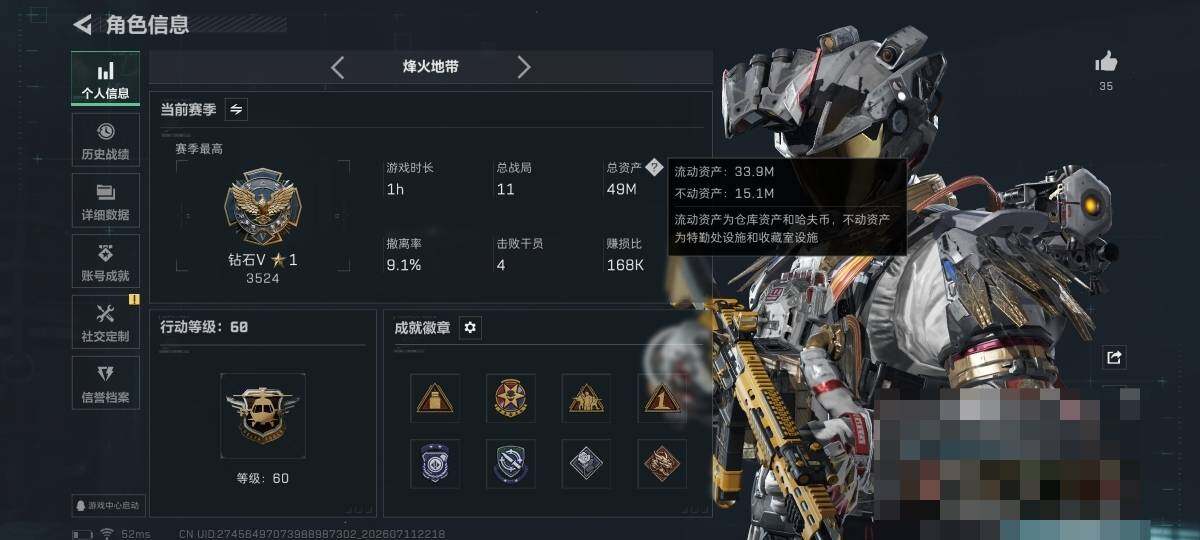Switch to previous mode with left chevron
The width and height of the screenshot is (1200, 540).
tap(337, 67)
